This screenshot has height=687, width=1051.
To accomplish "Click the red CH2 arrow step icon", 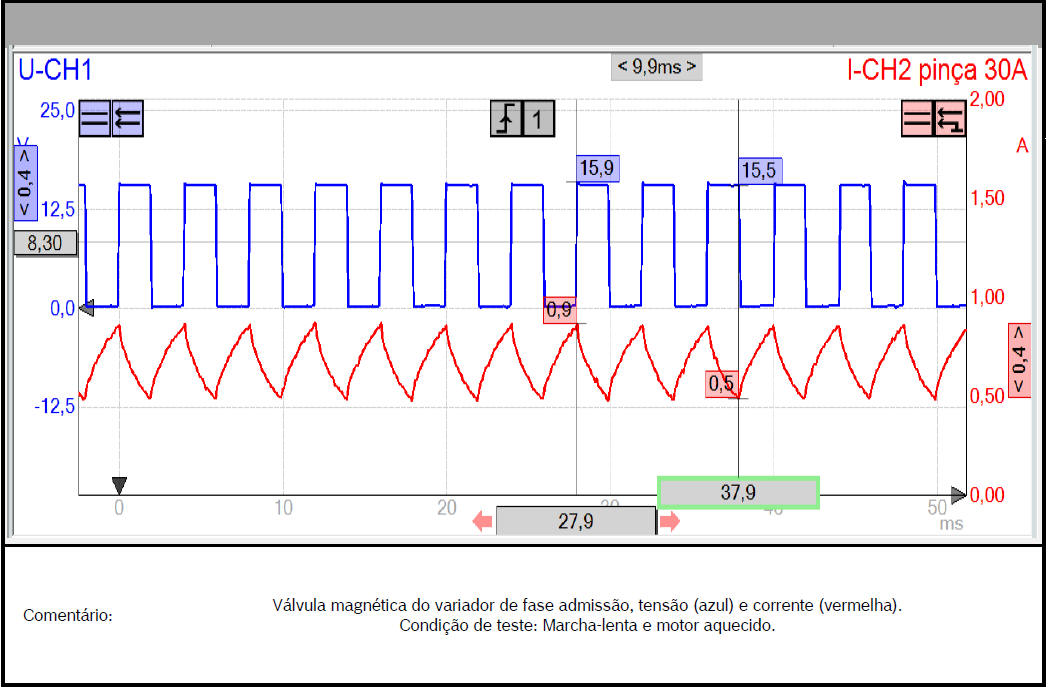I will pos(949,119).
